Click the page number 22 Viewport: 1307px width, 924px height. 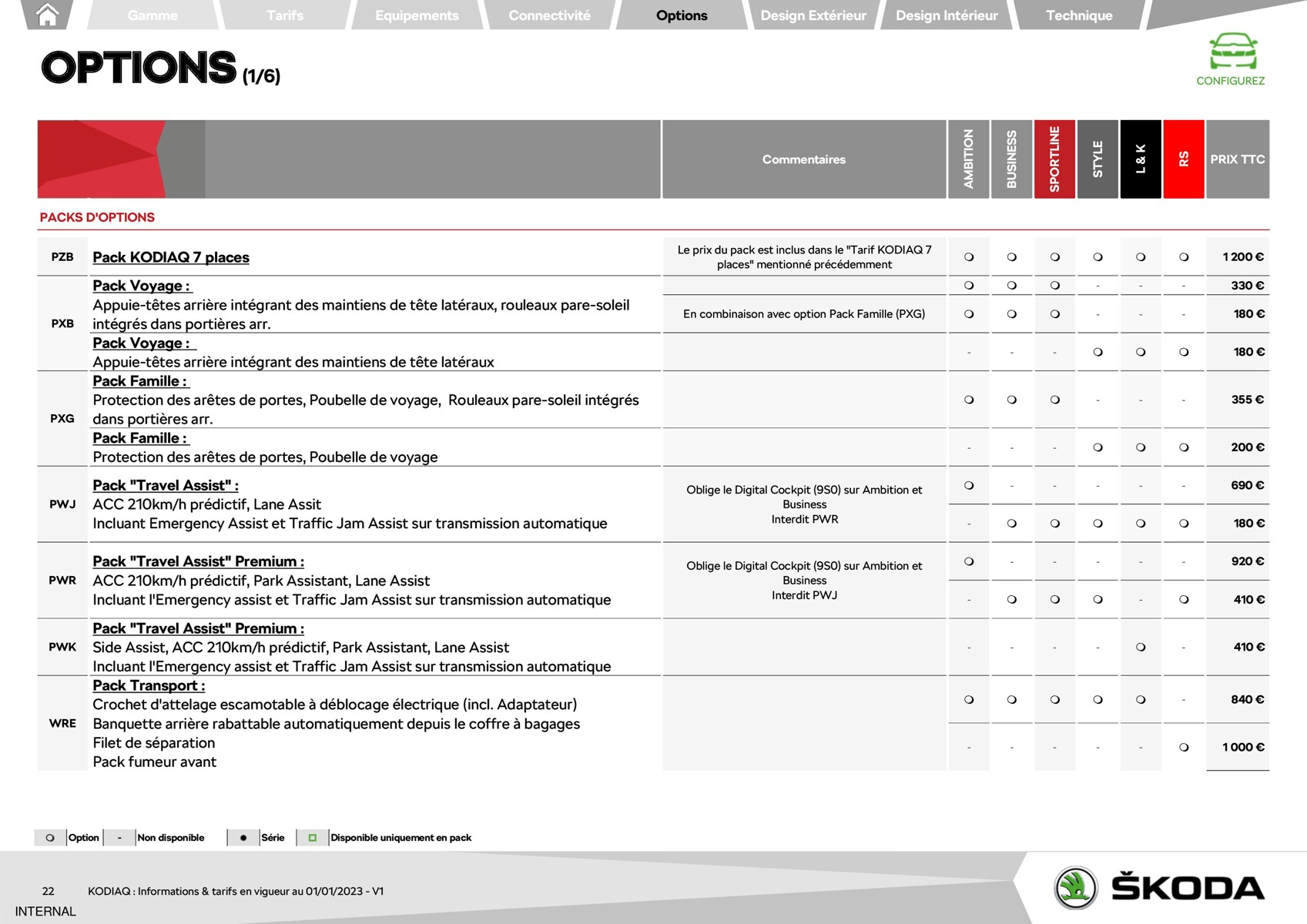click(48, 892)
